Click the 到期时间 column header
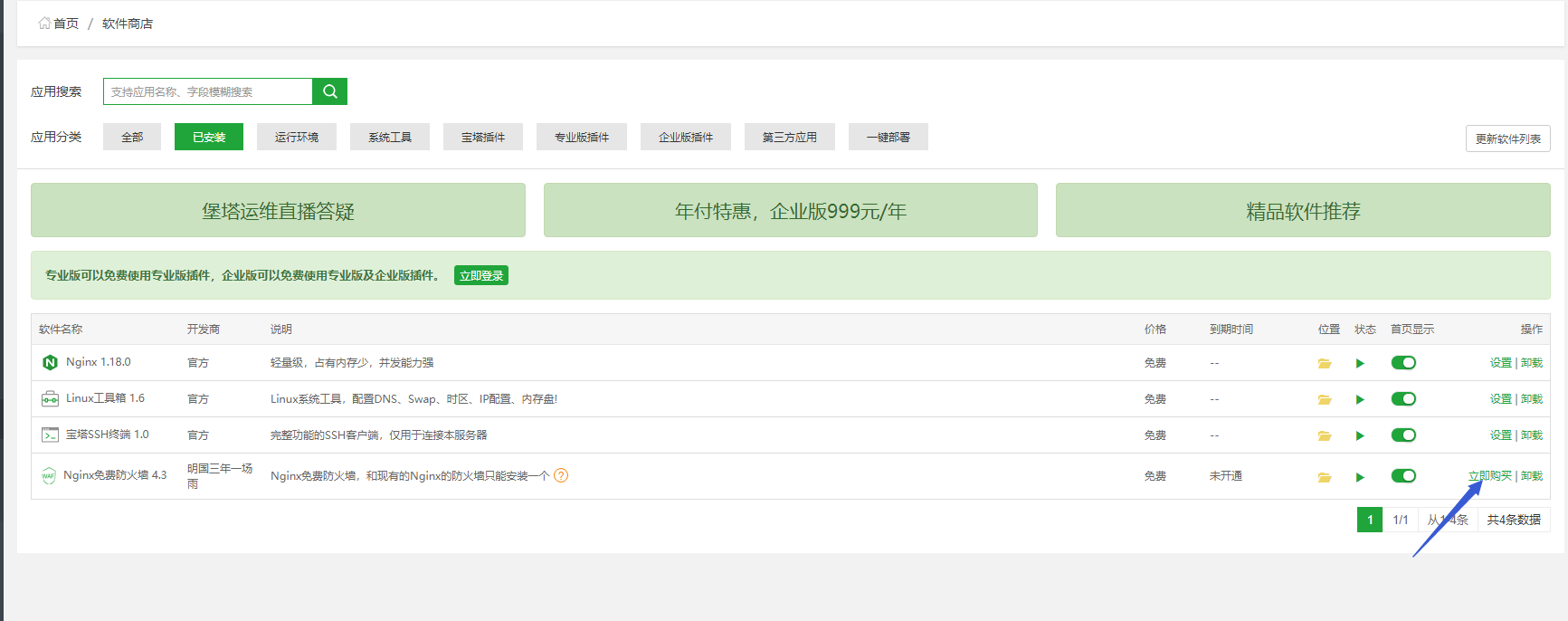Viewport: 1568px width, 621px height. click(x=1231, y=330)
